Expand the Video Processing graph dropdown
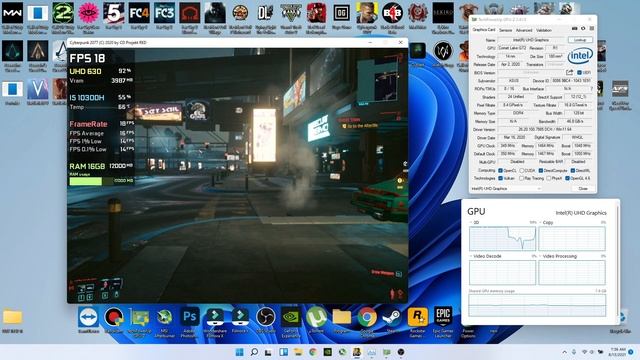Screen dimensions: 640x360 (x=540, y=256)
